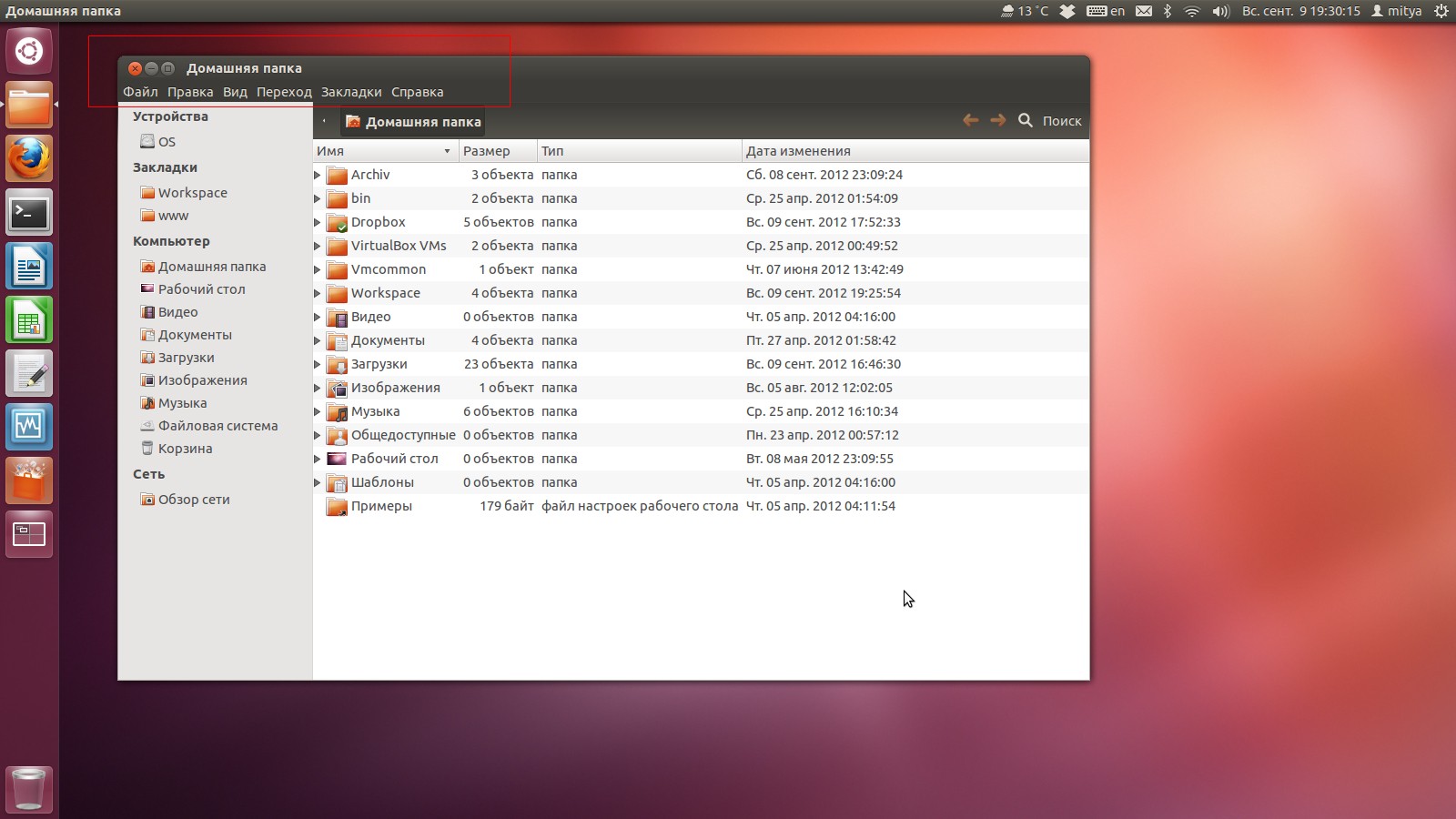Go to Рабочий стол in sidebar
The image size is (1456, 819).
tap(193, 289)
